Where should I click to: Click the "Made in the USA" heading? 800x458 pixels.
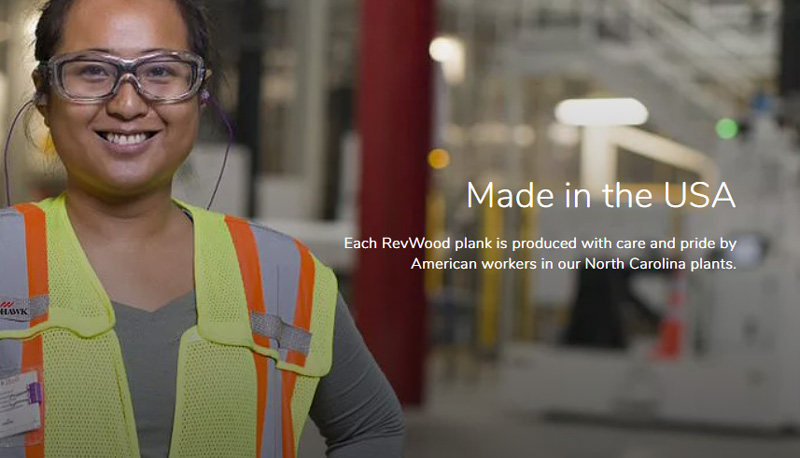pos(601,195)
